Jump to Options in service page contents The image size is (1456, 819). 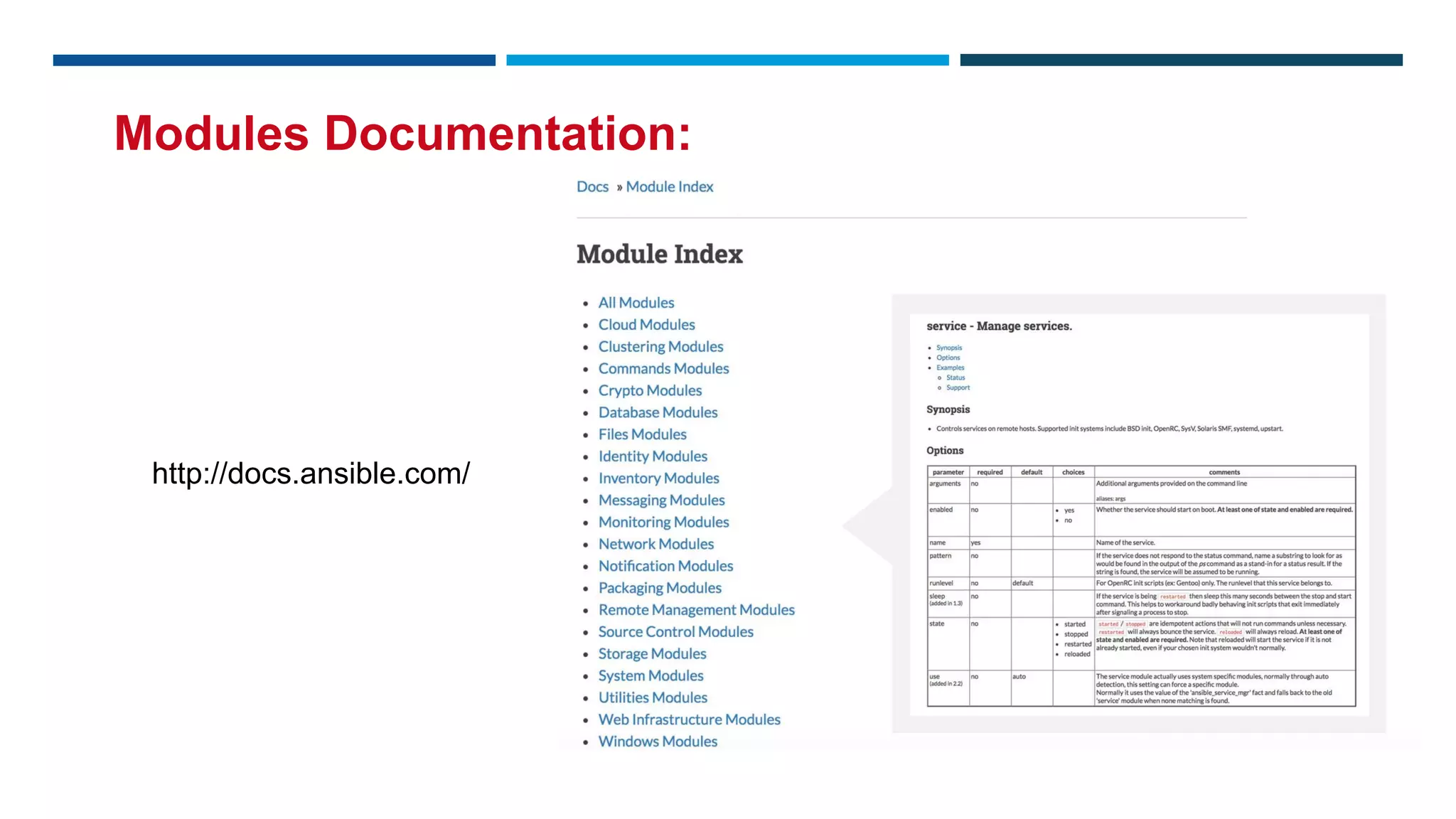(948, 358)
